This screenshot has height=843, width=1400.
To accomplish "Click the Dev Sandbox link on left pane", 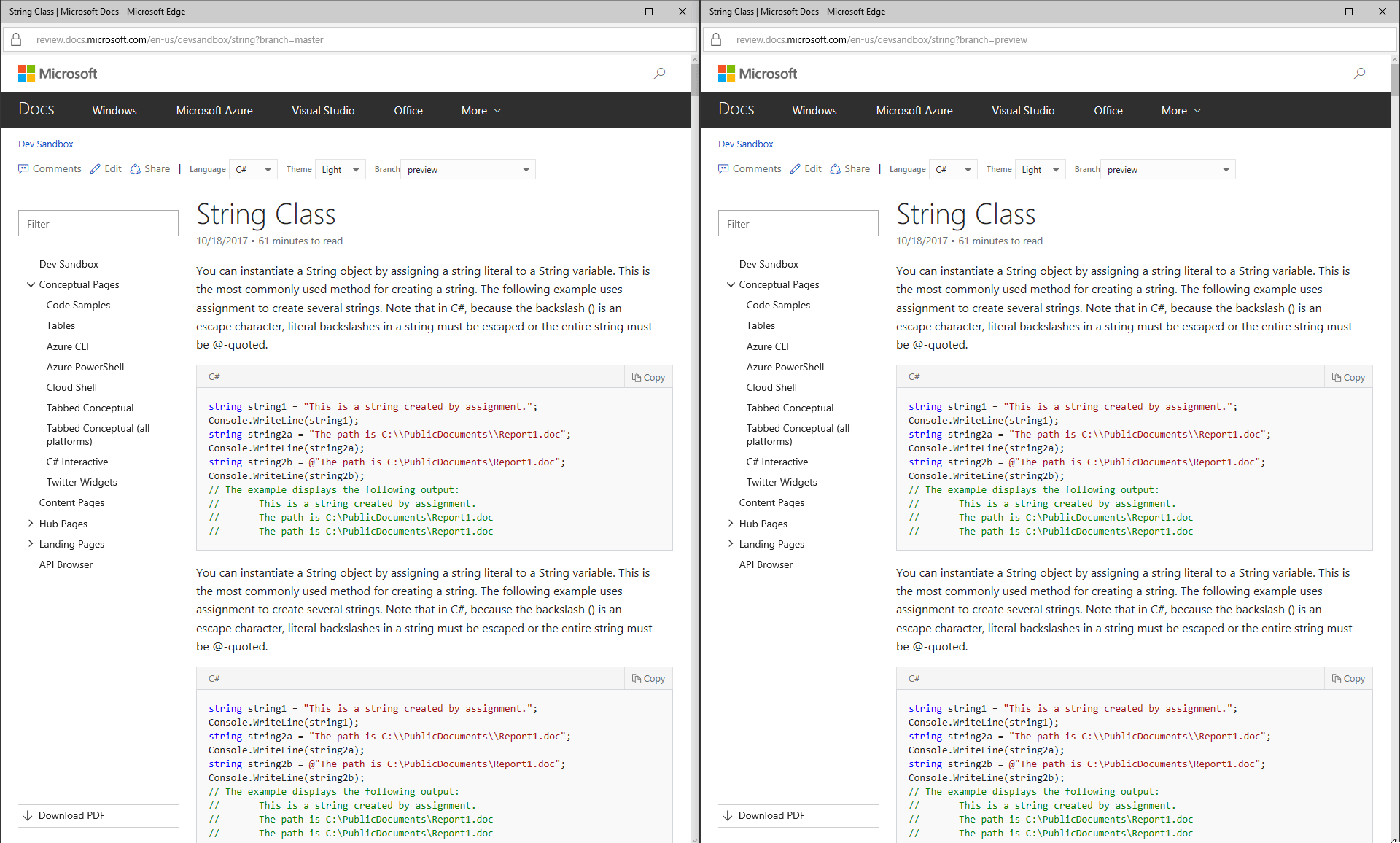I will (x=67, y=264).
